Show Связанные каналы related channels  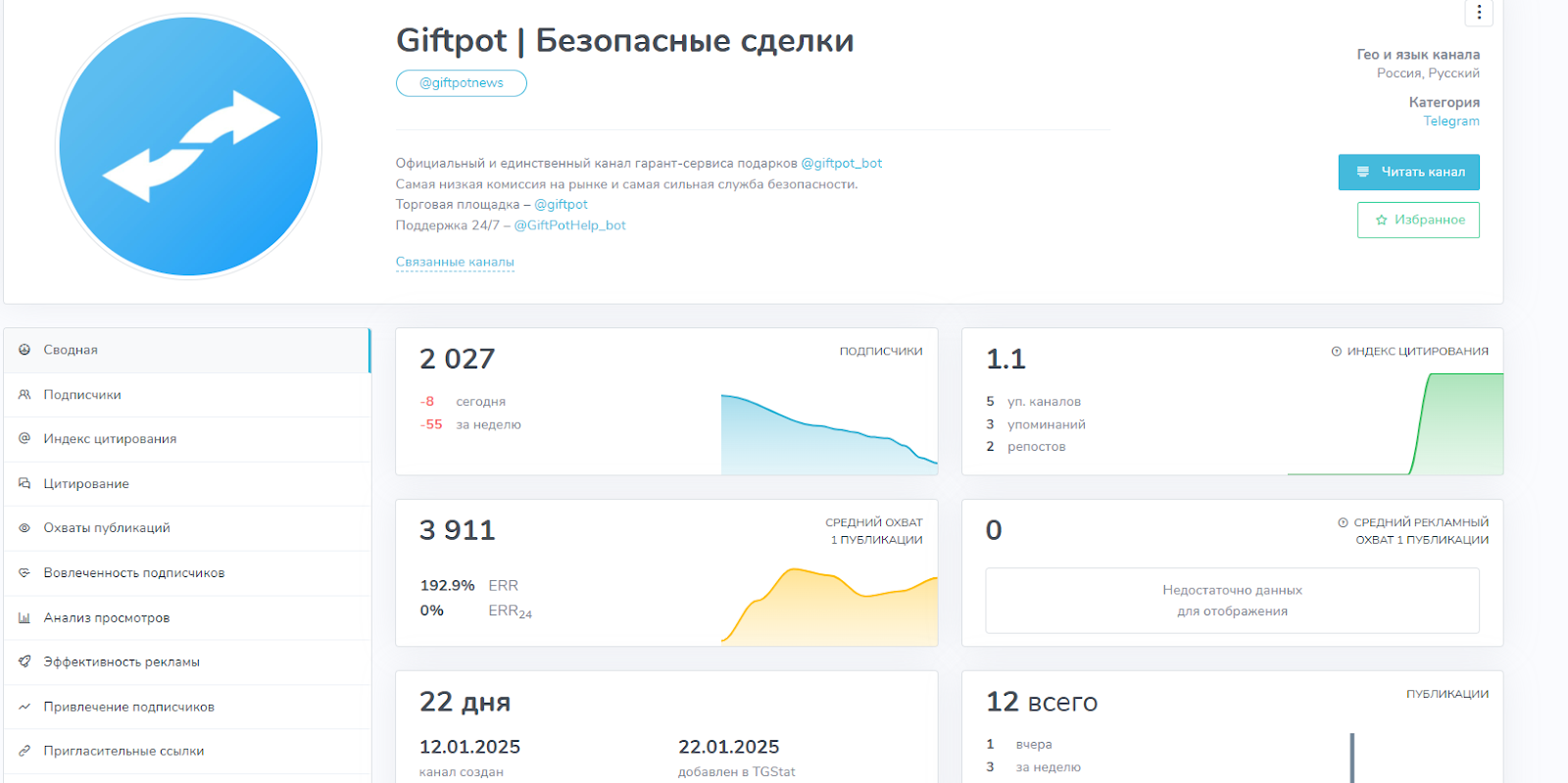455,262
